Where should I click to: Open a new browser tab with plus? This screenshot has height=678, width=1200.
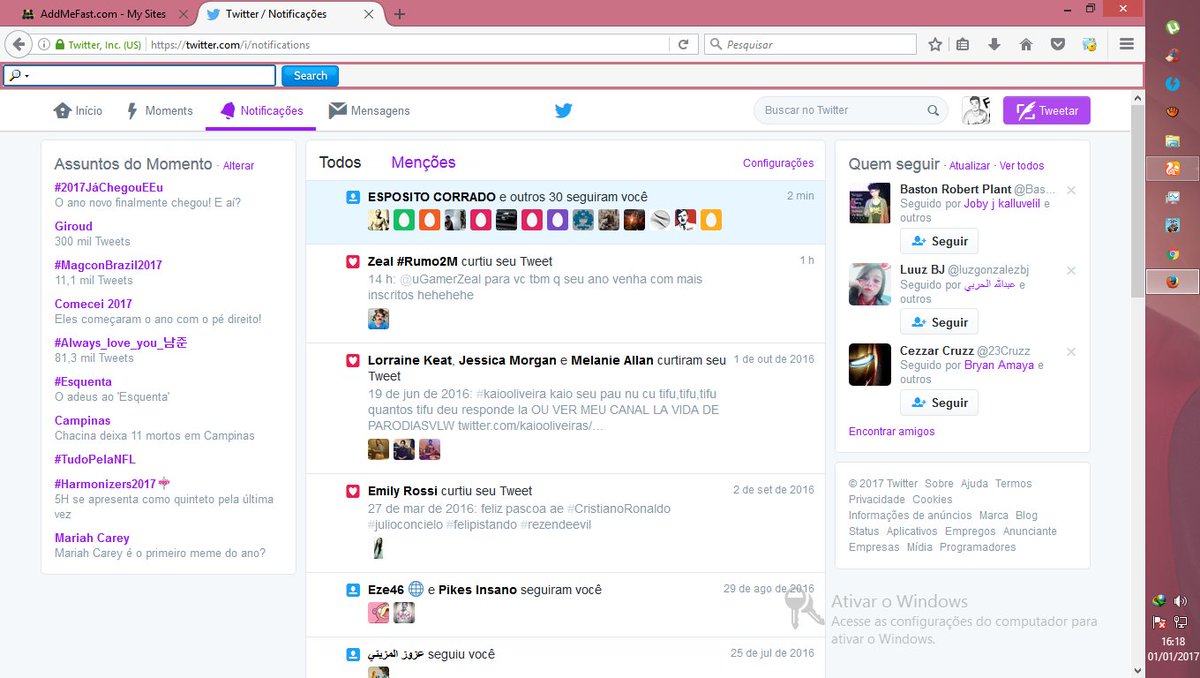pyautogui.click(x=400, y=14)
